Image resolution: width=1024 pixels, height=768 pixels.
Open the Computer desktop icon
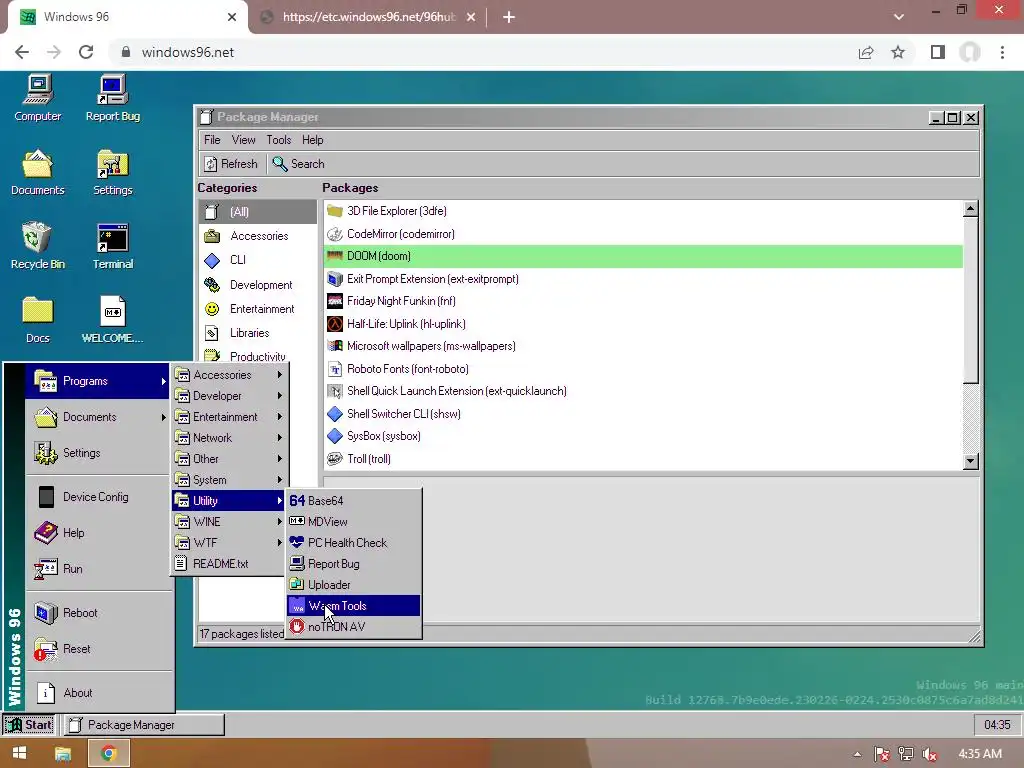(x=38, y=99)
